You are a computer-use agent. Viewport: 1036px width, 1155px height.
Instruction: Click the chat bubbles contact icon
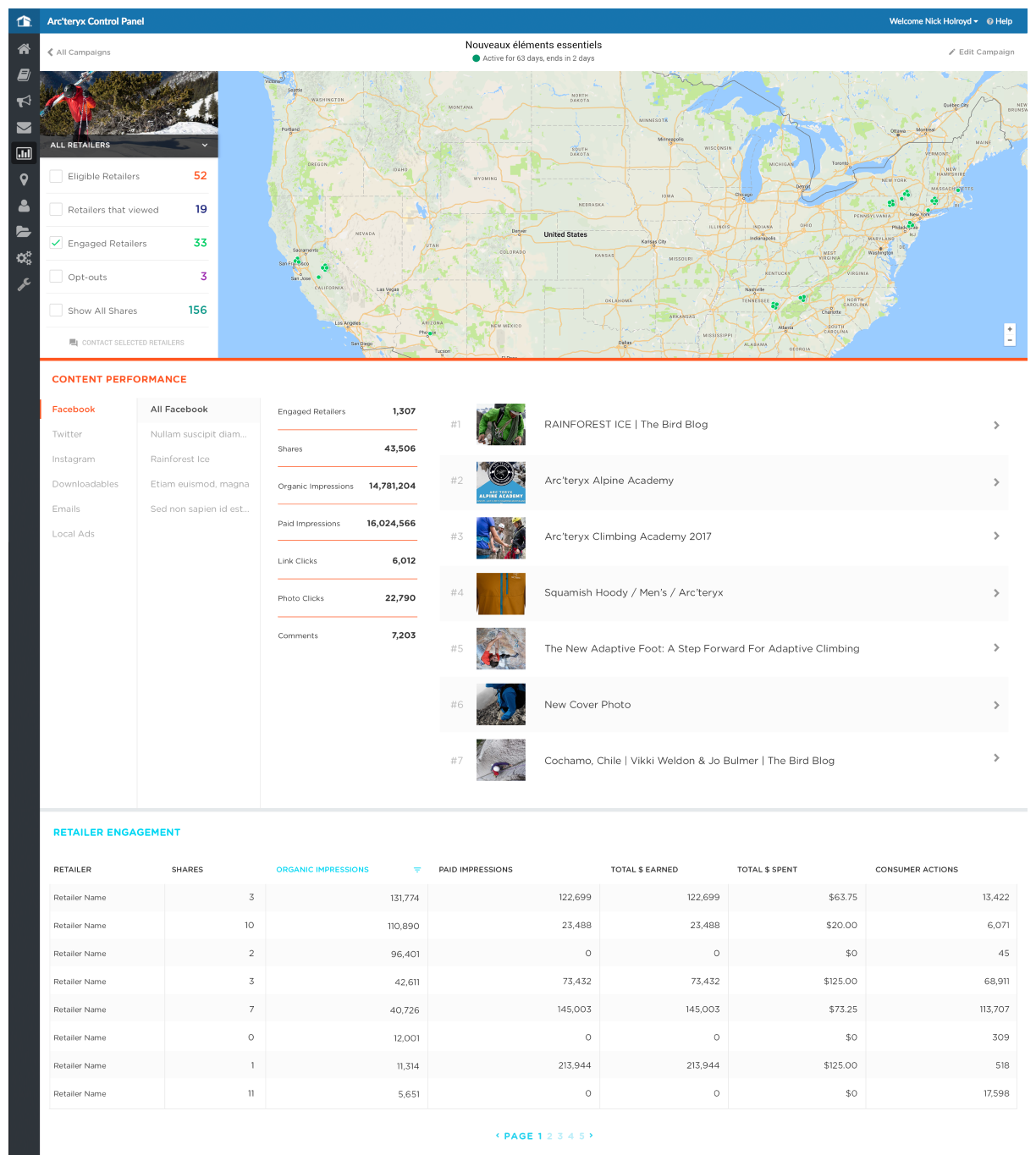74,343
